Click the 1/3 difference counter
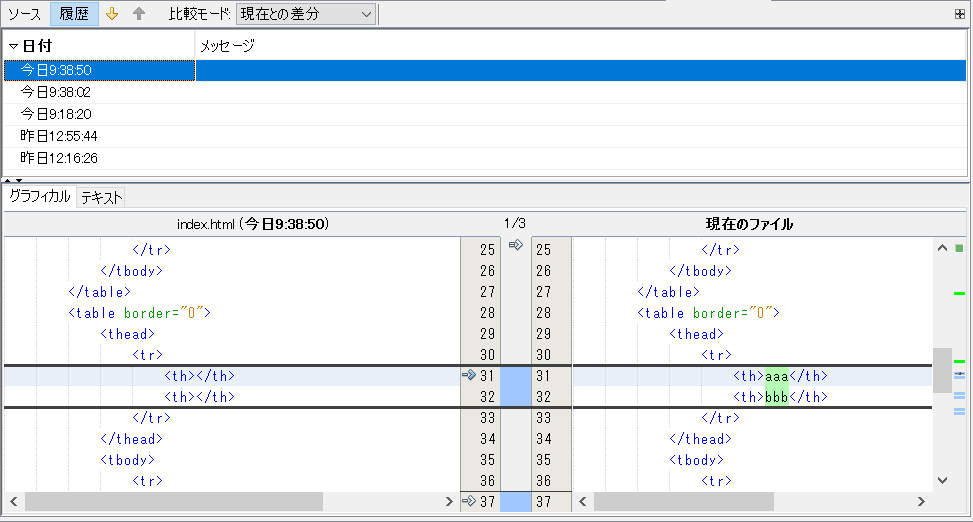This screenshot has width=973, height=522. pyautogui.click(x=515, y=223)
